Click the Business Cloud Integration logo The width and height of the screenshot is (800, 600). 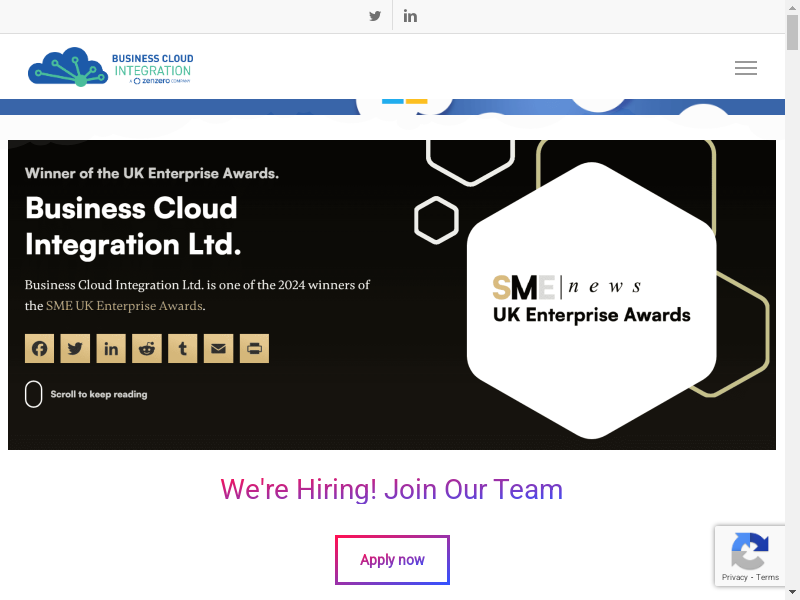[110, 66]
